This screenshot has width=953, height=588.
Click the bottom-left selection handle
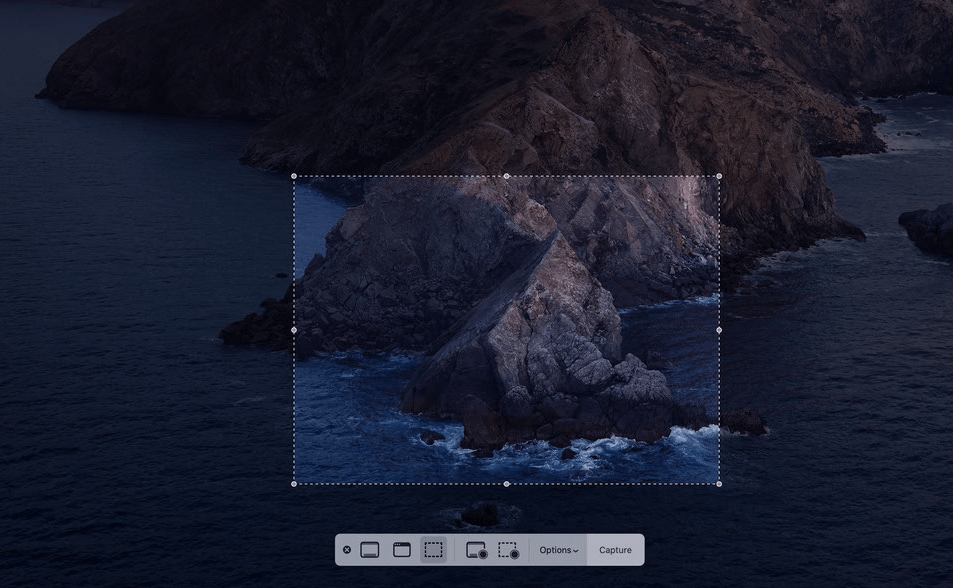(x=294, y=483)
